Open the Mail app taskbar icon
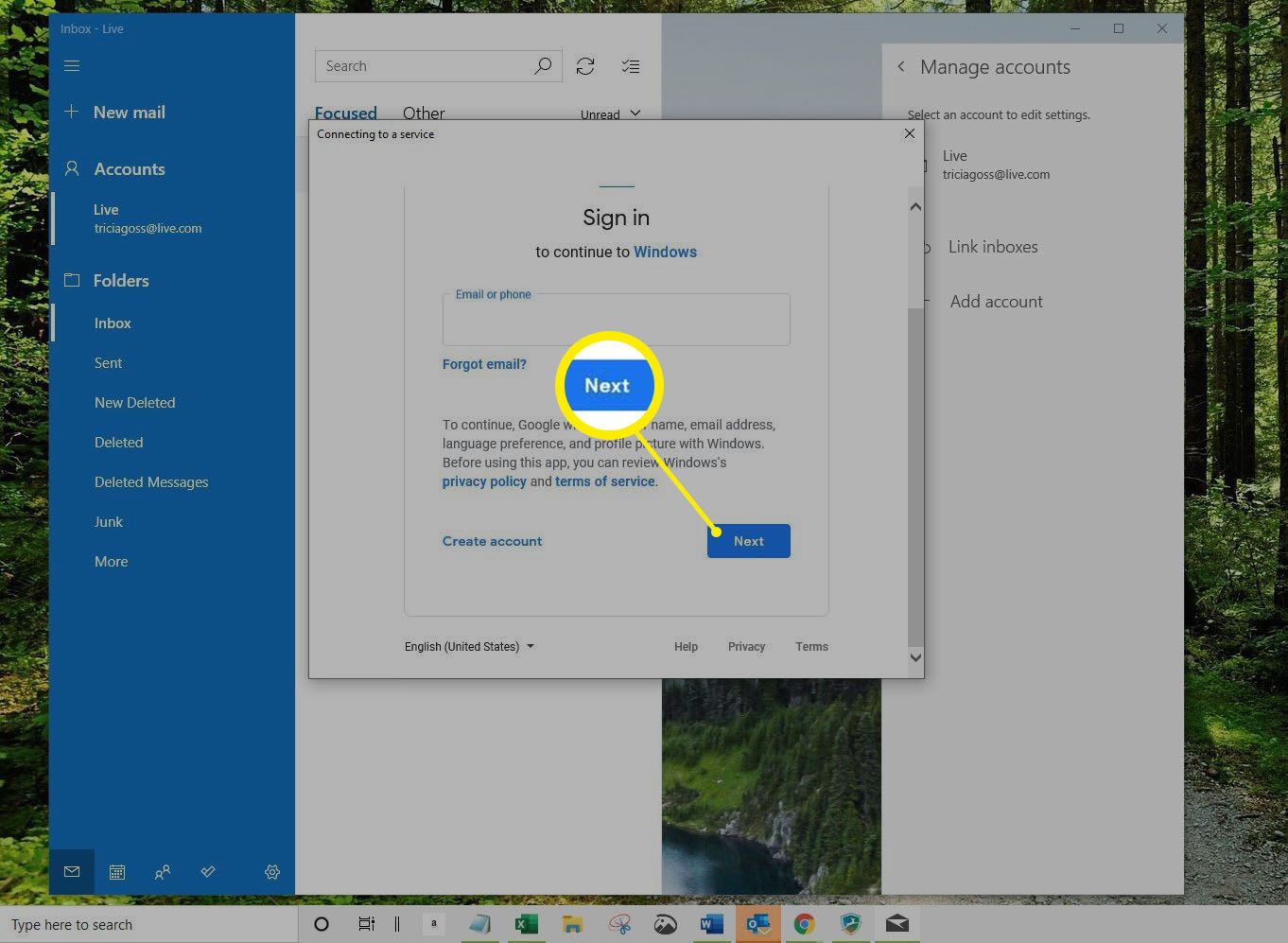 tap(897, 924)
